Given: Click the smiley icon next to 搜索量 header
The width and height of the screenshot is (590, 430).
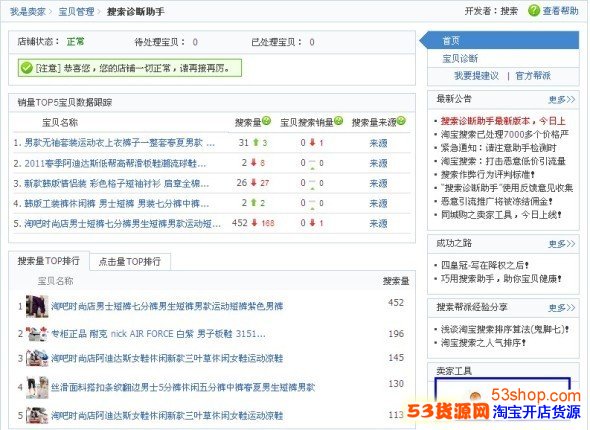Looking at the screenshot, I should [x=266, y=121].
